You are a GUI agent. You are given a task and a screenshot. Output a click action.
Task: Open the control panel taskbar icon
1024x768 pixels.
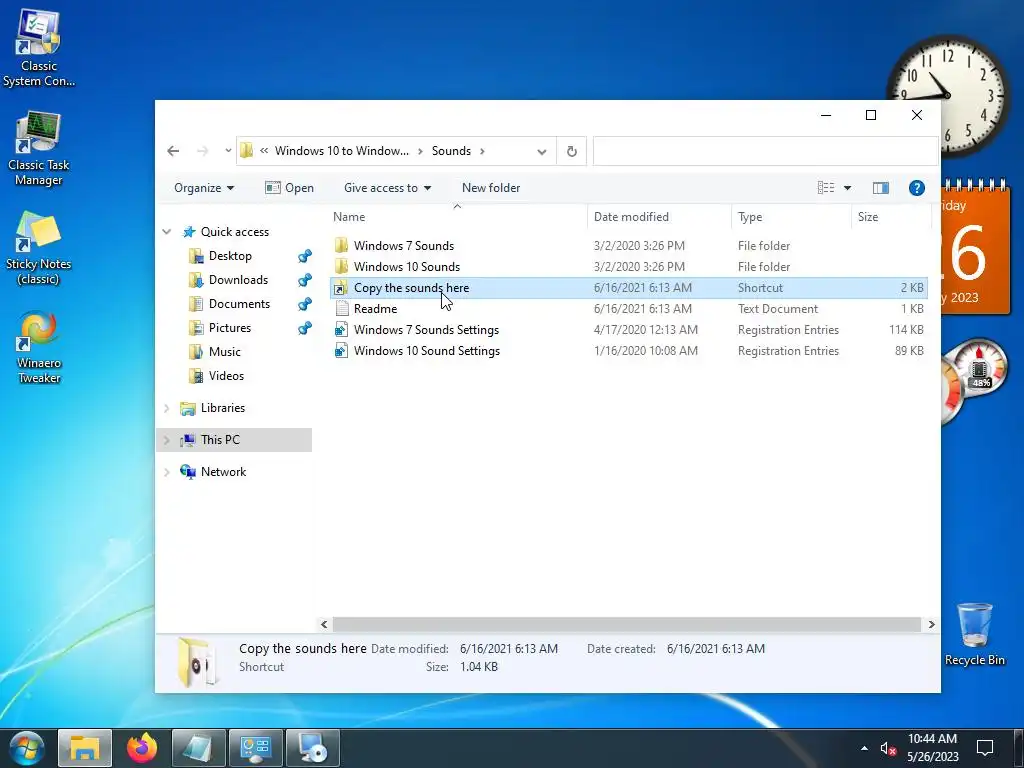coord(255,748)
